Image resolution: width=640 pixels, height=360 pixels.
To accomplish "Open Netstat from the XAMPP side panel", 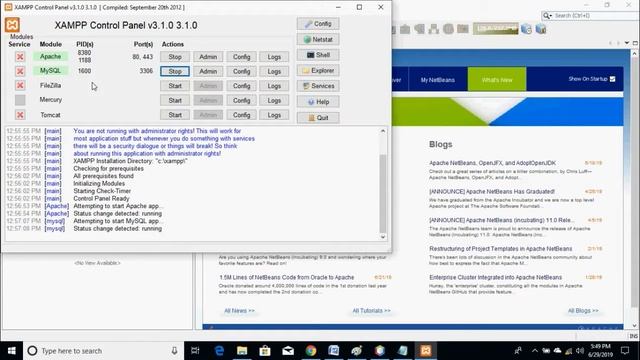I will pos(318,40).
